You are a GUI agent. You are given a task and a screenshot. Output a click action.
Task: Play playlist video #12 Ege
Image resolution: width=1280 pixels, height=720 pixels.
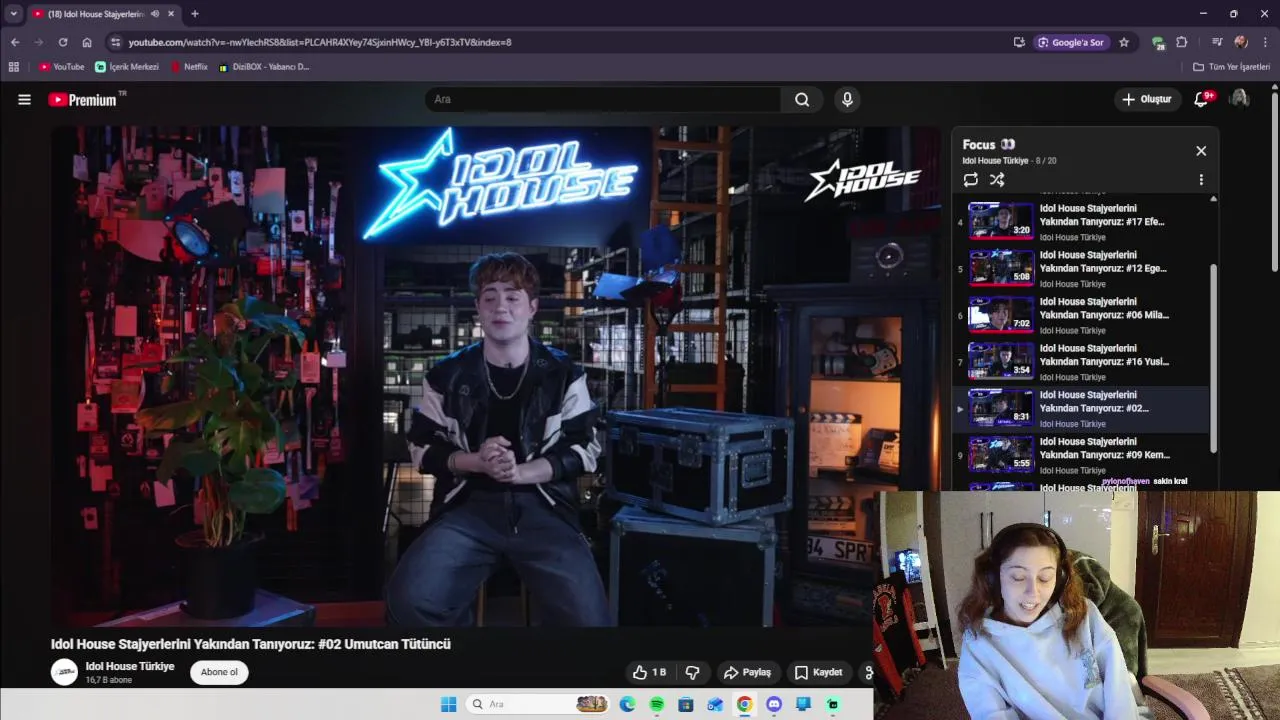tap(1081, 268)
